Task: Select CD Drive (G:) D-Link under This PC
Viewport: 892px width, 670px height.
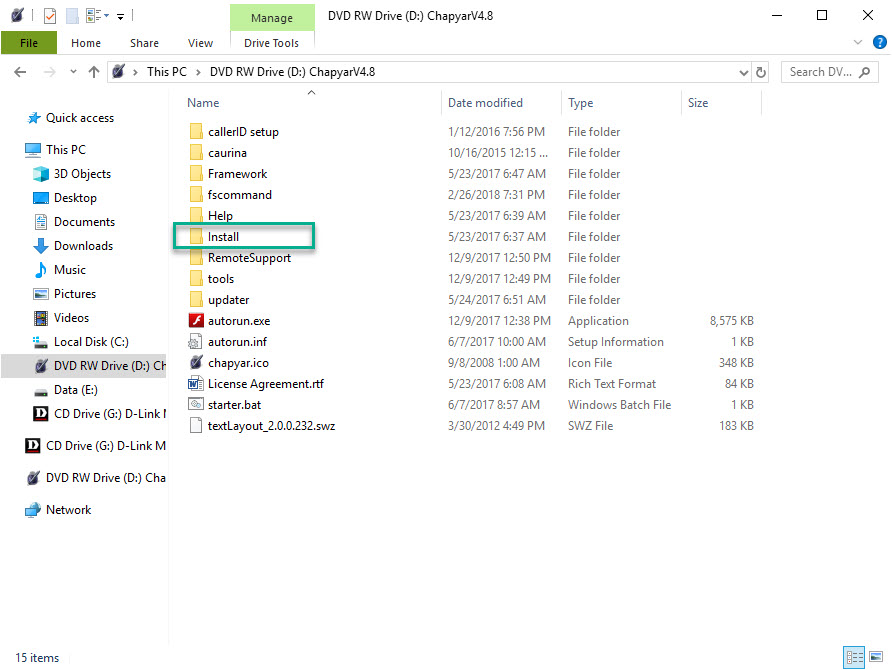Action: pyautogui.click(x=100, y=413)
